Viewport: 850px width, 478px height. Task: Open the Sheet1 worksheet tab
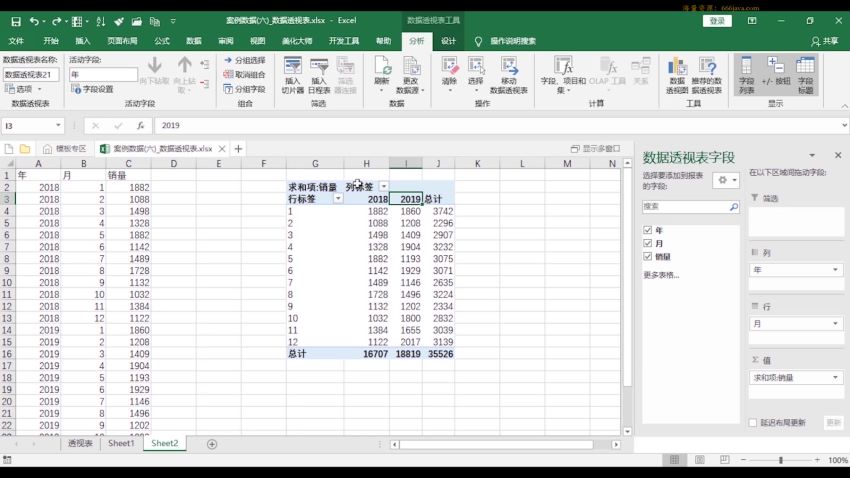click(x=121, y=443)
